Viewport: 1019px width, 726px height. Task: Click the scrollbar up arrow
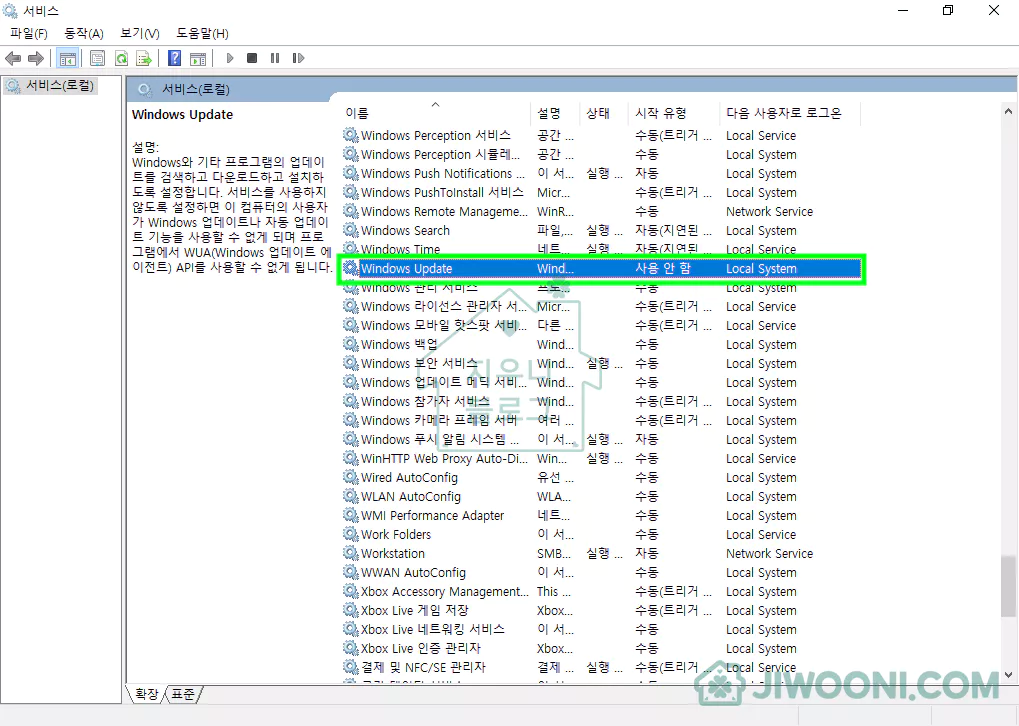tap(1008, 112)
